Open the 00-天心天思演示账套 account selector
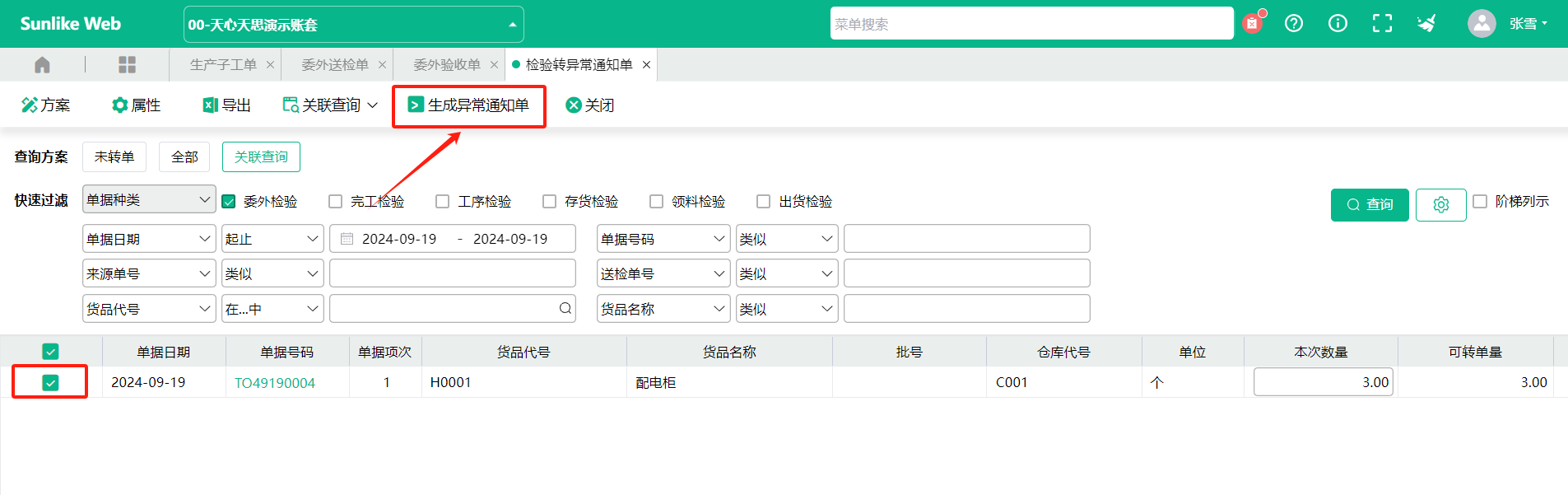The image size is (1568, 495). coord(353,25)
